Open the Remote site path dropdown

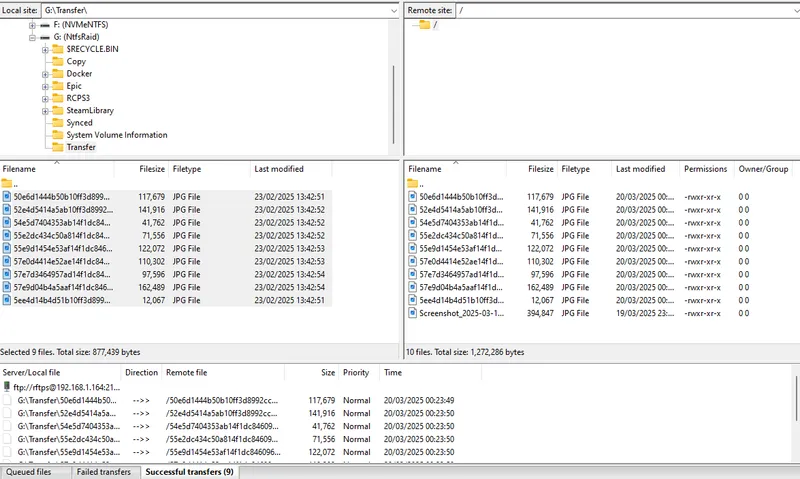click(x=797, y=10)
